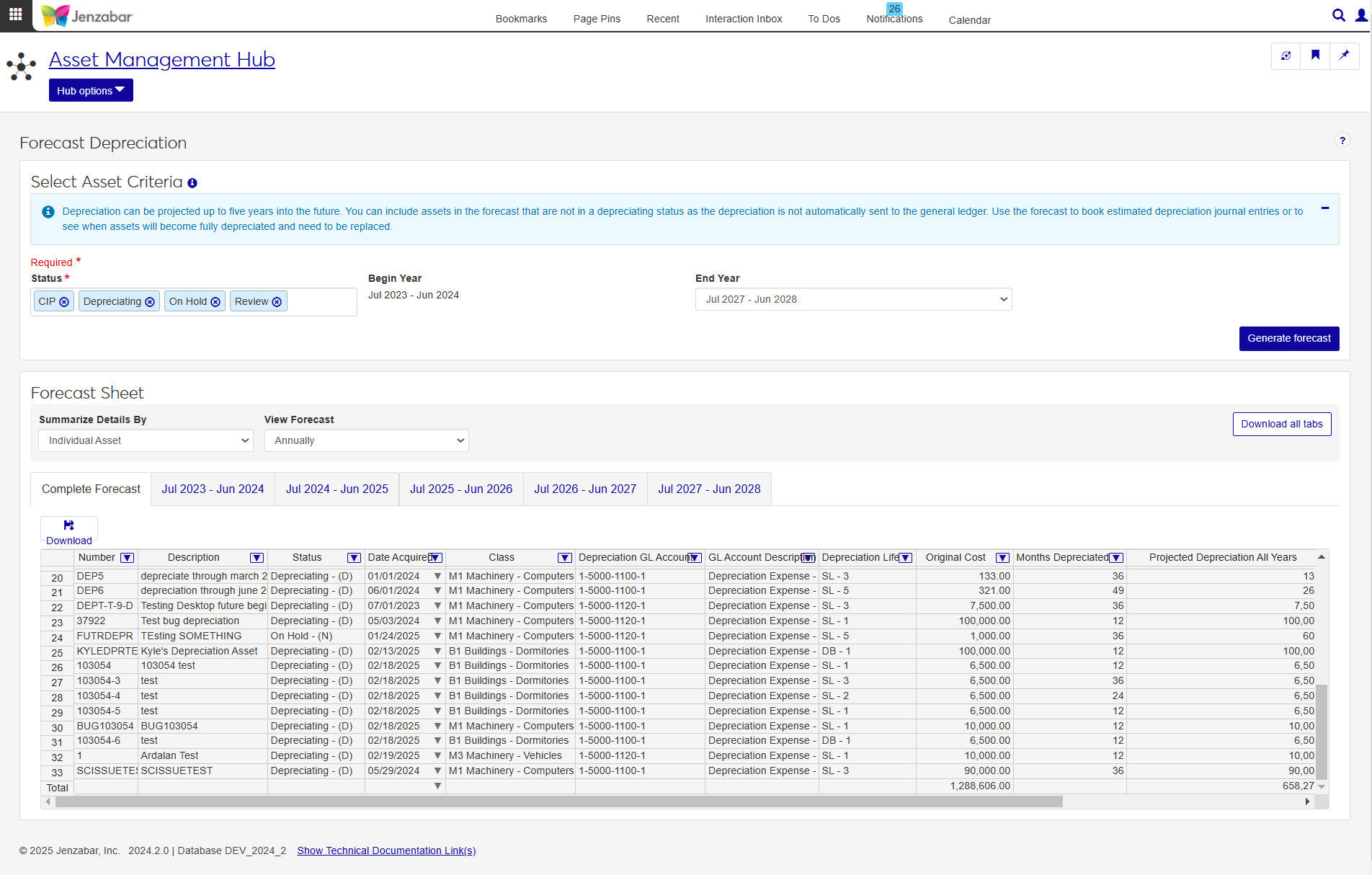Image resolution: width=1372 pixels, height=875 pixels.
Task: Open the app launcher grid icon
Action: 16,14
